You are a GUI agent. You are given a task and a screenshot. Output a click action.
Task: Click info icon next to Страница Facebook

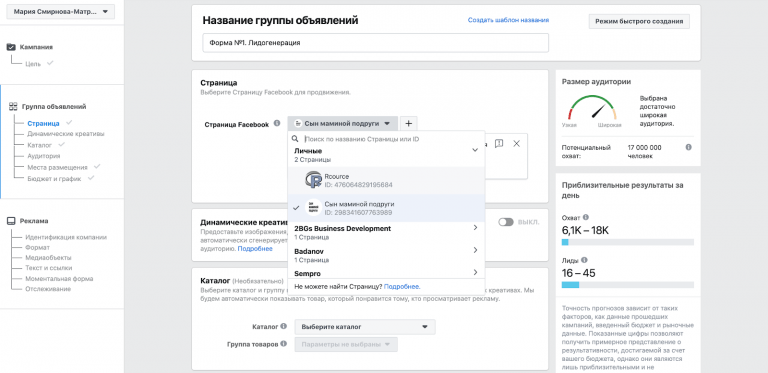pyautogui.click(x=277, y=124)
